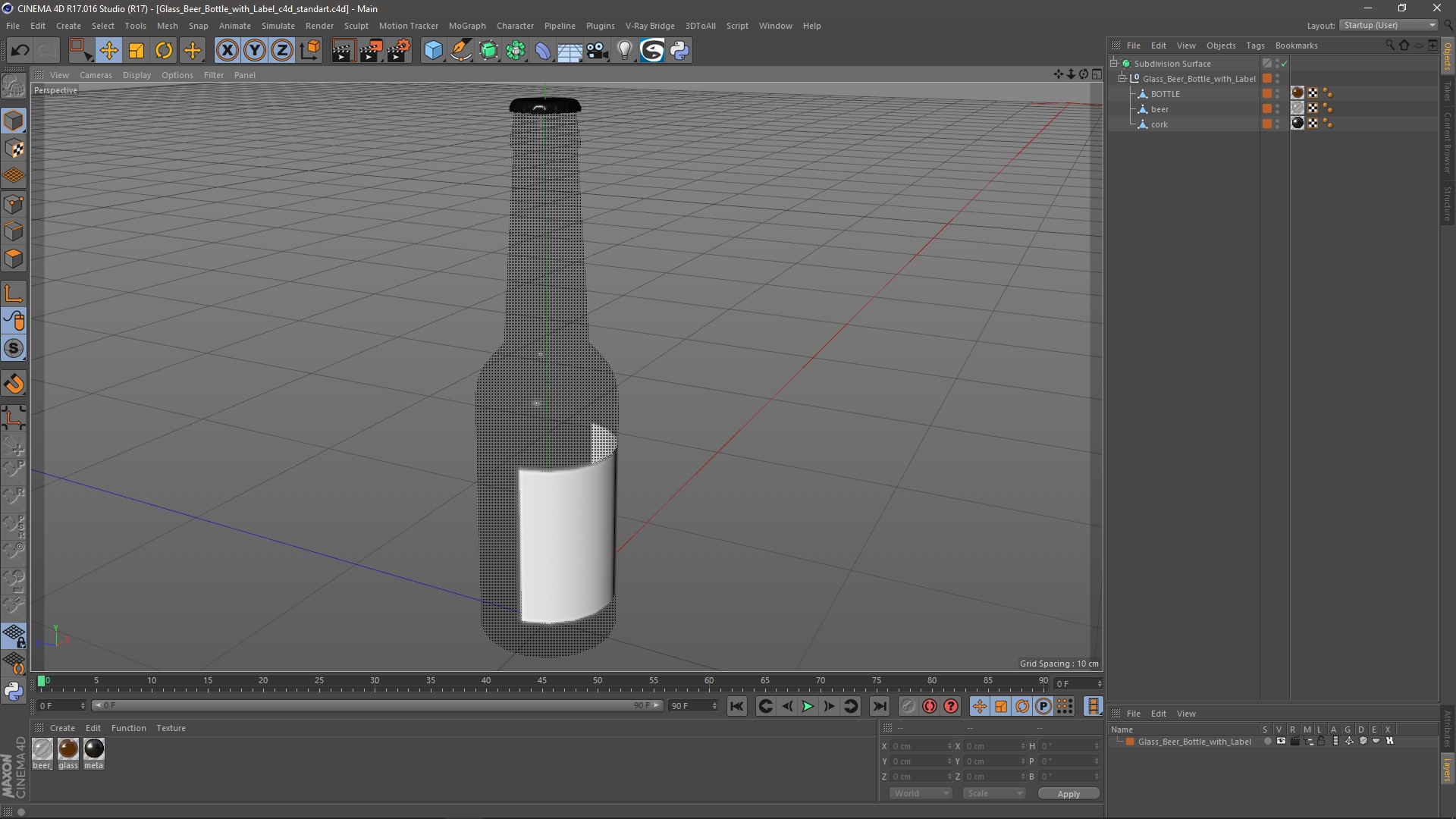Viewport: 1456px width, 819px height.
Task: Click the Render to Picture Viewer icon
Action: tap(370, 51)
